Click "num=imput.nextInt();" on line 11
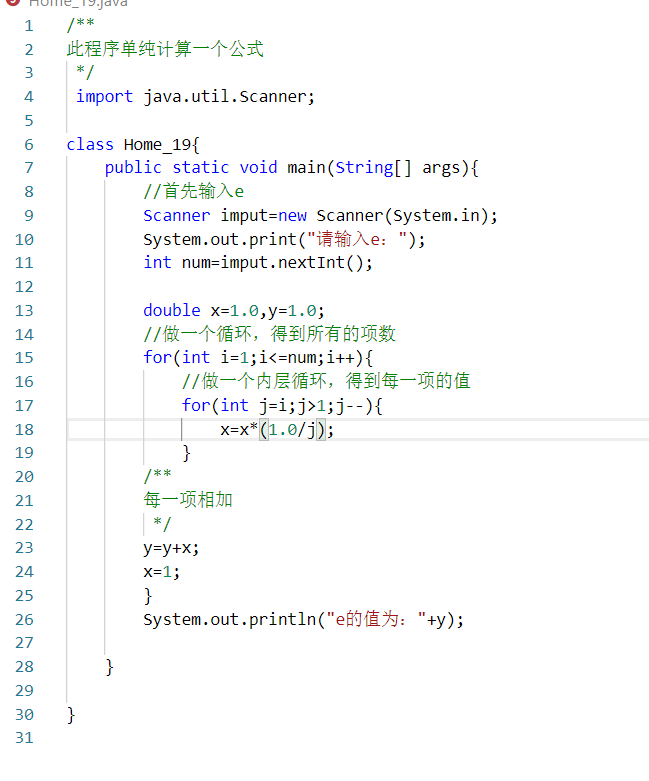Screen dimensions: 649x781 click(277, 262)
